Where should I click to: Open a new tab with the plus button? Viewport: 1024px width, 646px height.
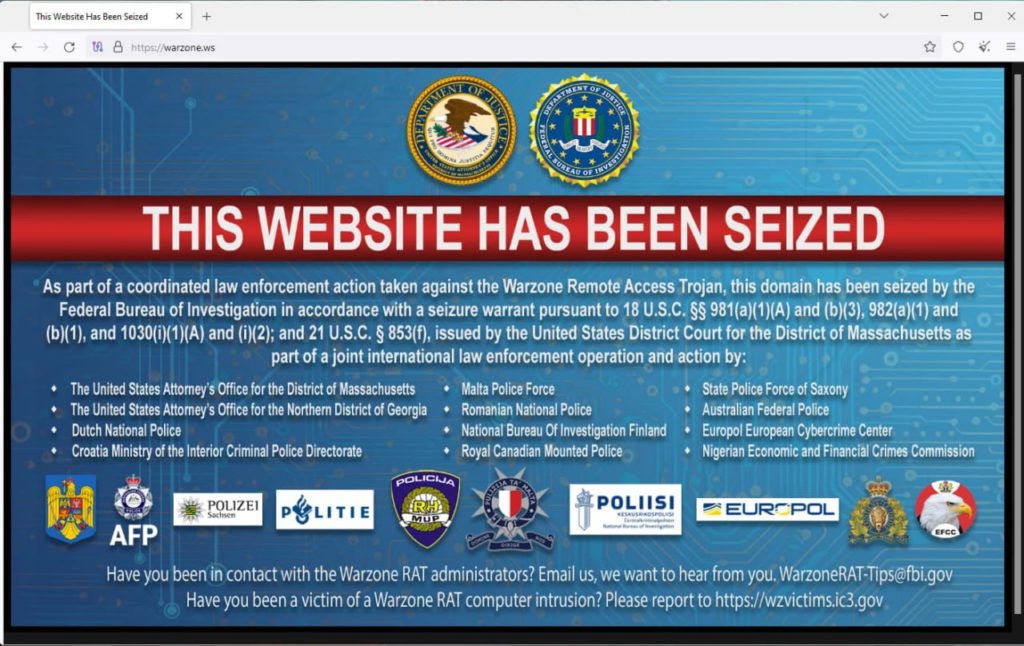(206, 16)
